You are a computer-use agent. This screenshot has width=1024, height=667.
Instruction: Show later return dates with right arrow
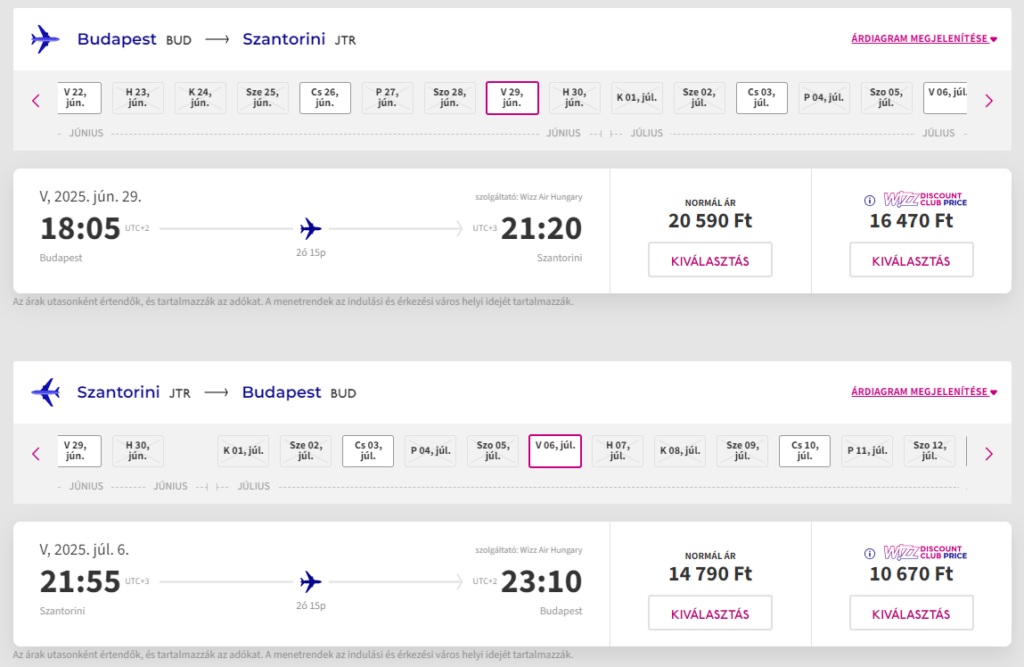pos(989,454)
